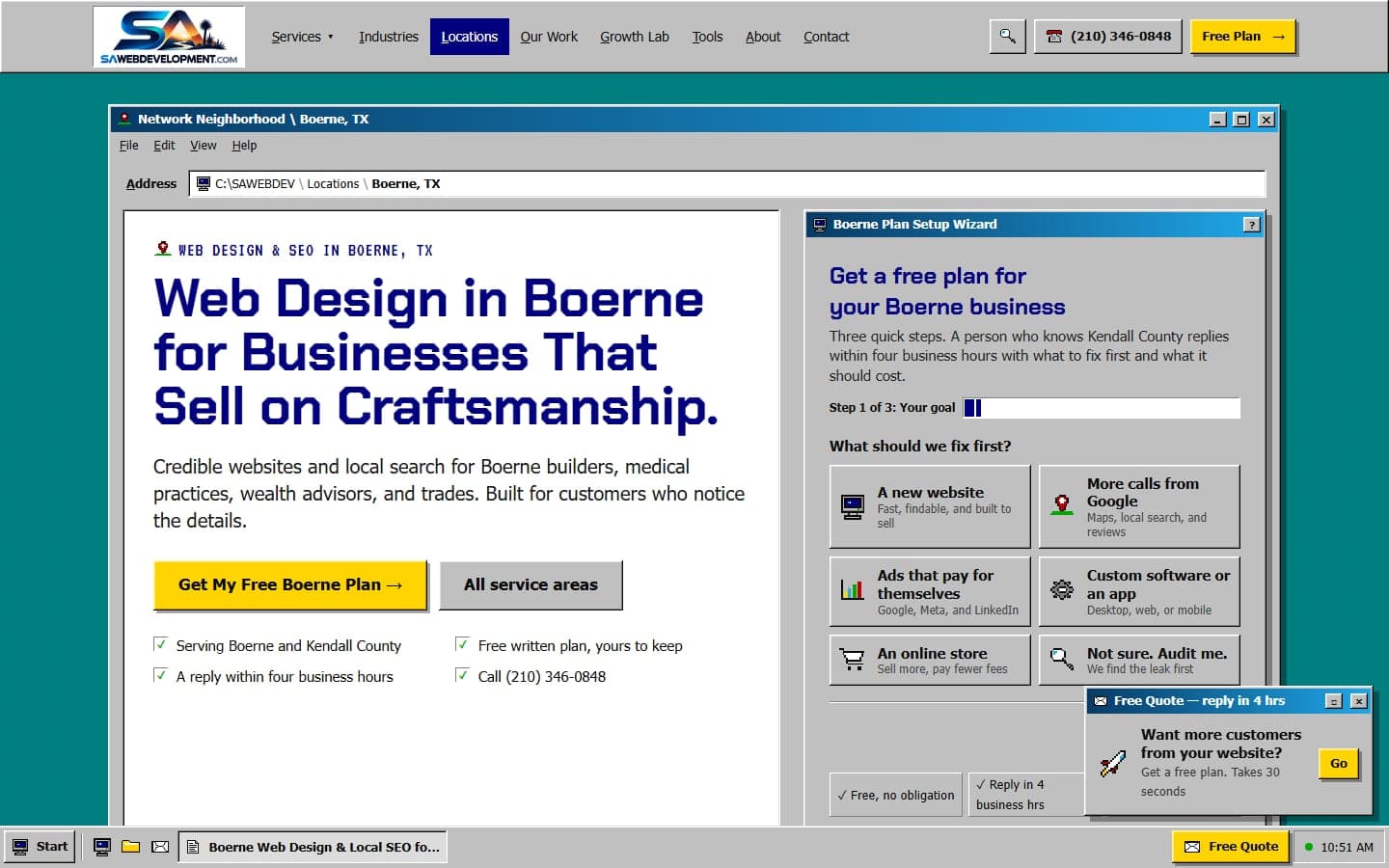The width and height of the screenshot is (1389, 868).
Task: Click the rocket icon in Free Quote popup
Action: [1112, 763]
